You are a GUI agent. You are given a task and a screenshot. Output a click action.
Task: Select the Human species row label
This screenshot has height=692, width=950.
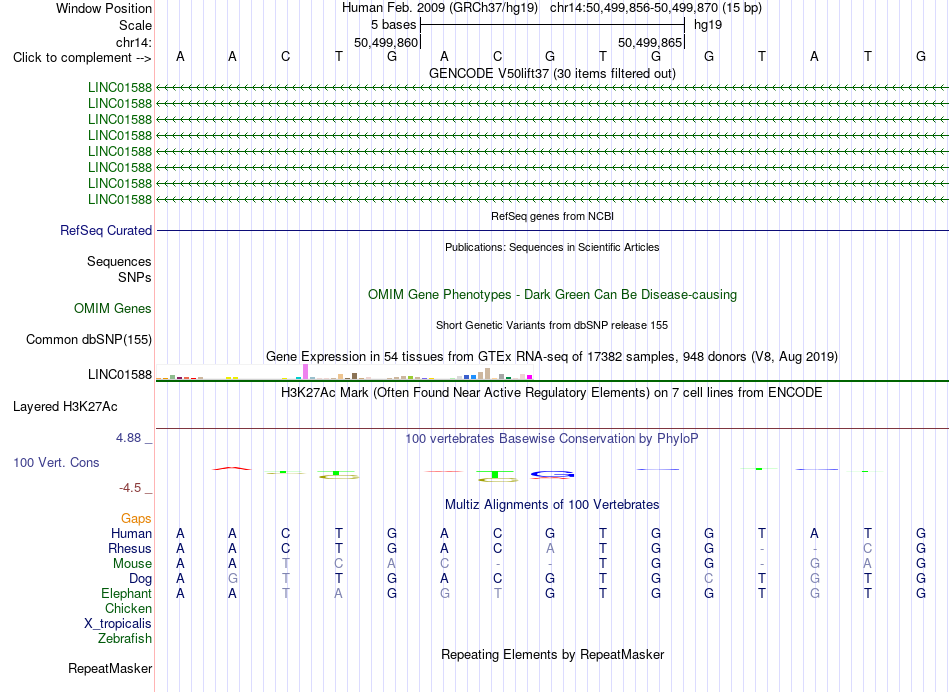[x=131, y=533]
